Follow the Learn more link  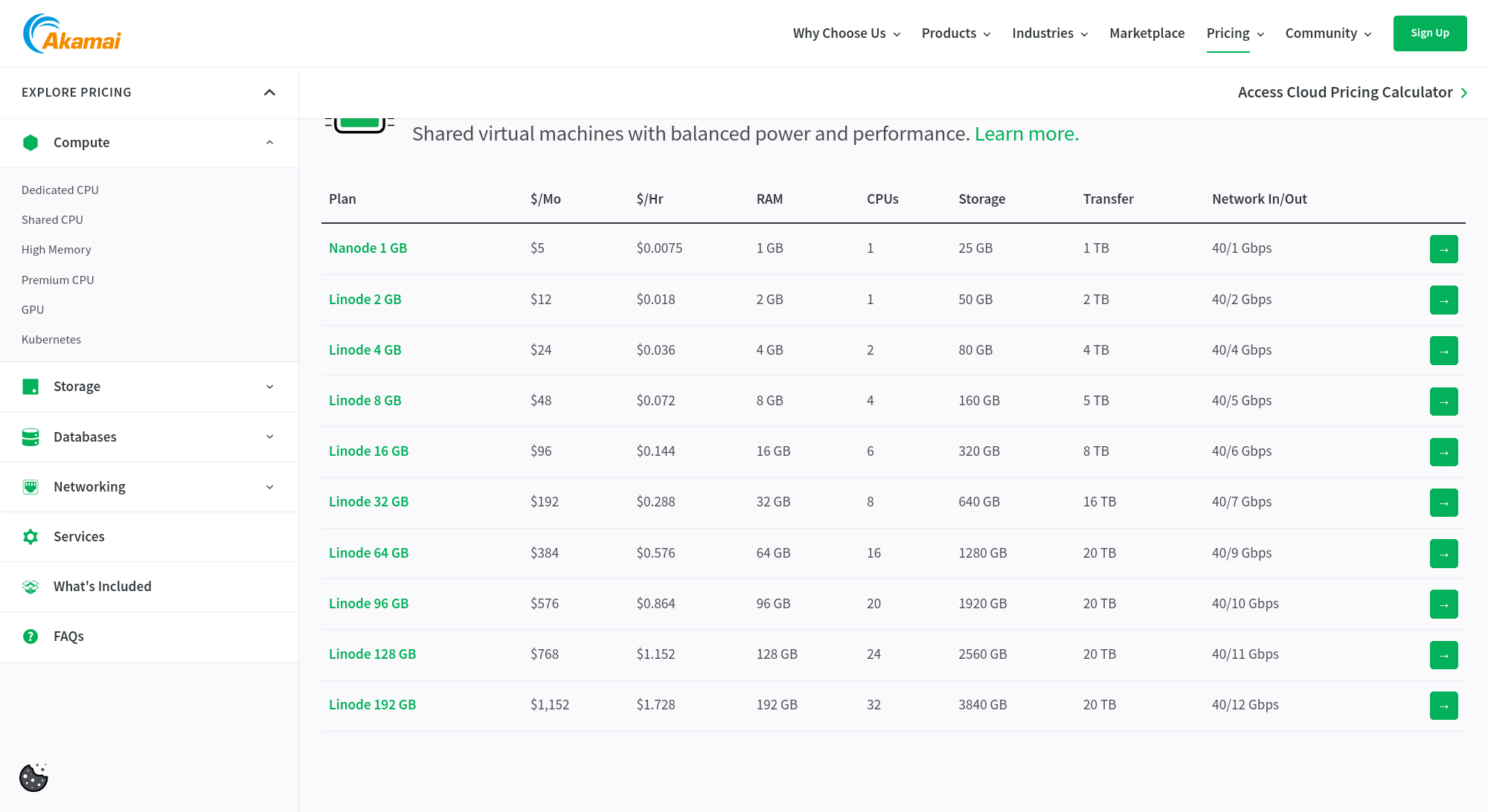tap(1027, 134)
